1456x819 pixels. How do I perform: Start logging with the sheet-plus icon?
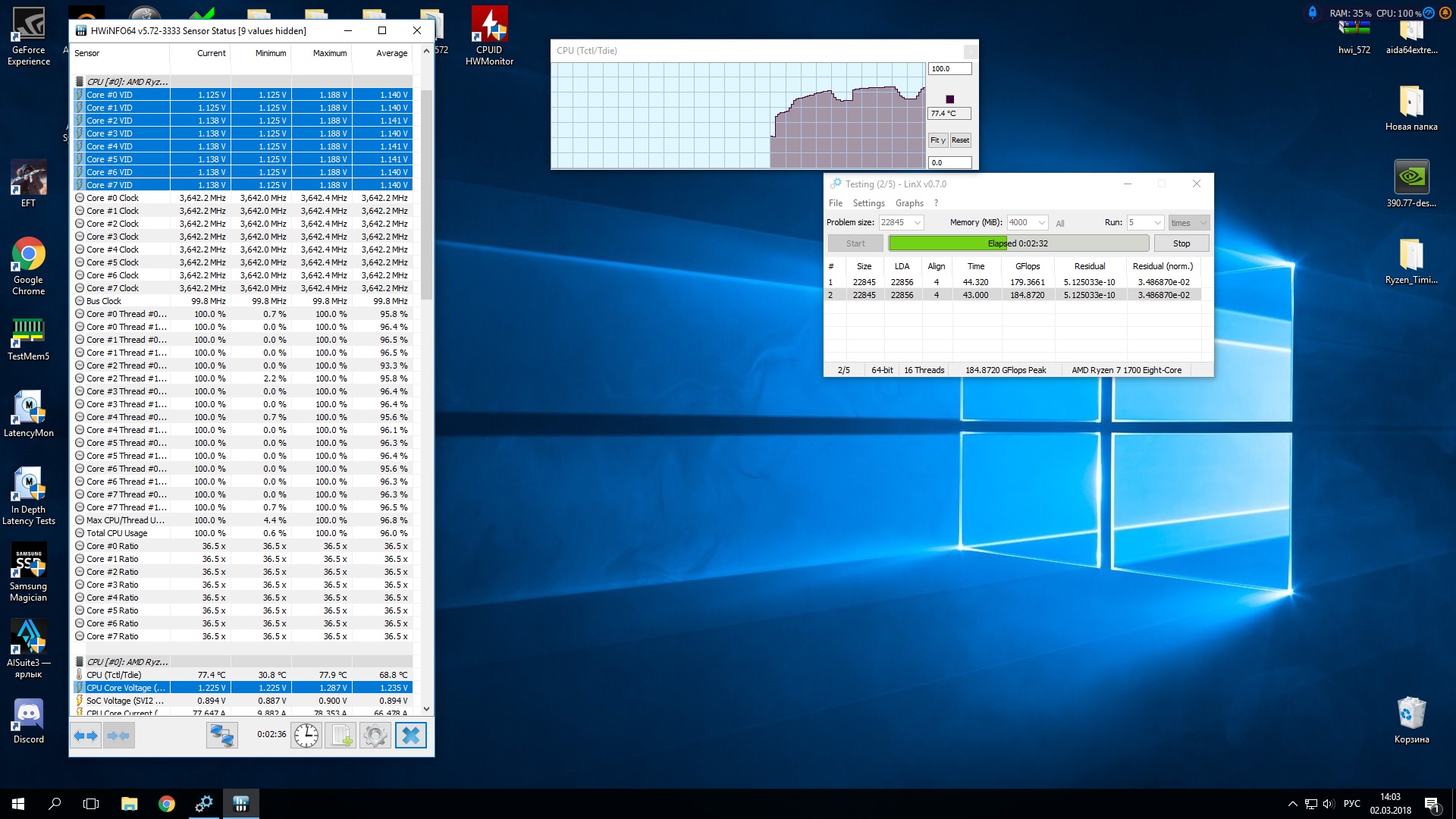[340, 736]
